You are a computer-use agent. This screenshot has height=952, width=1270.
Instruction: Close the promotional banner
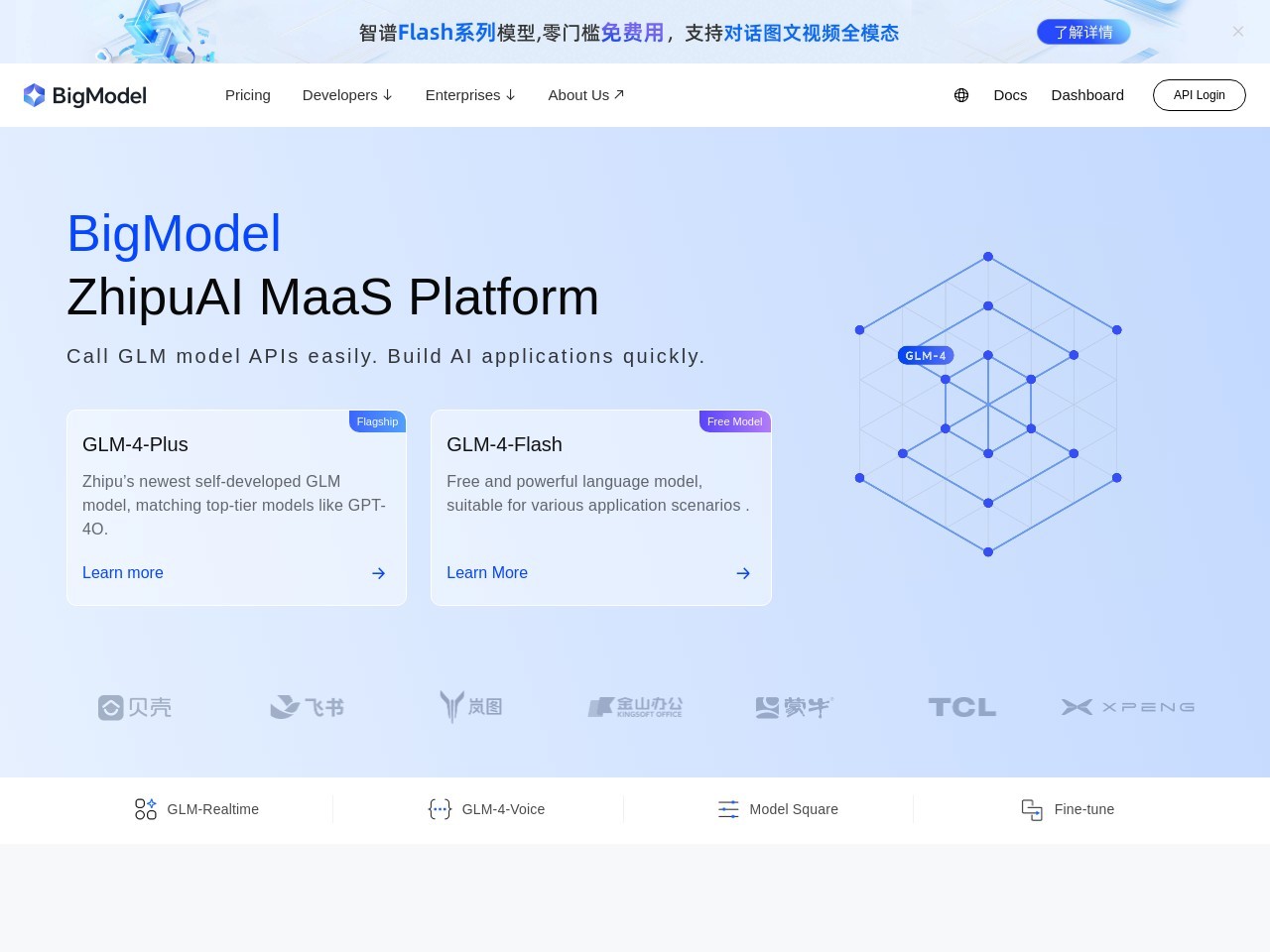(x=1238, y=32)
